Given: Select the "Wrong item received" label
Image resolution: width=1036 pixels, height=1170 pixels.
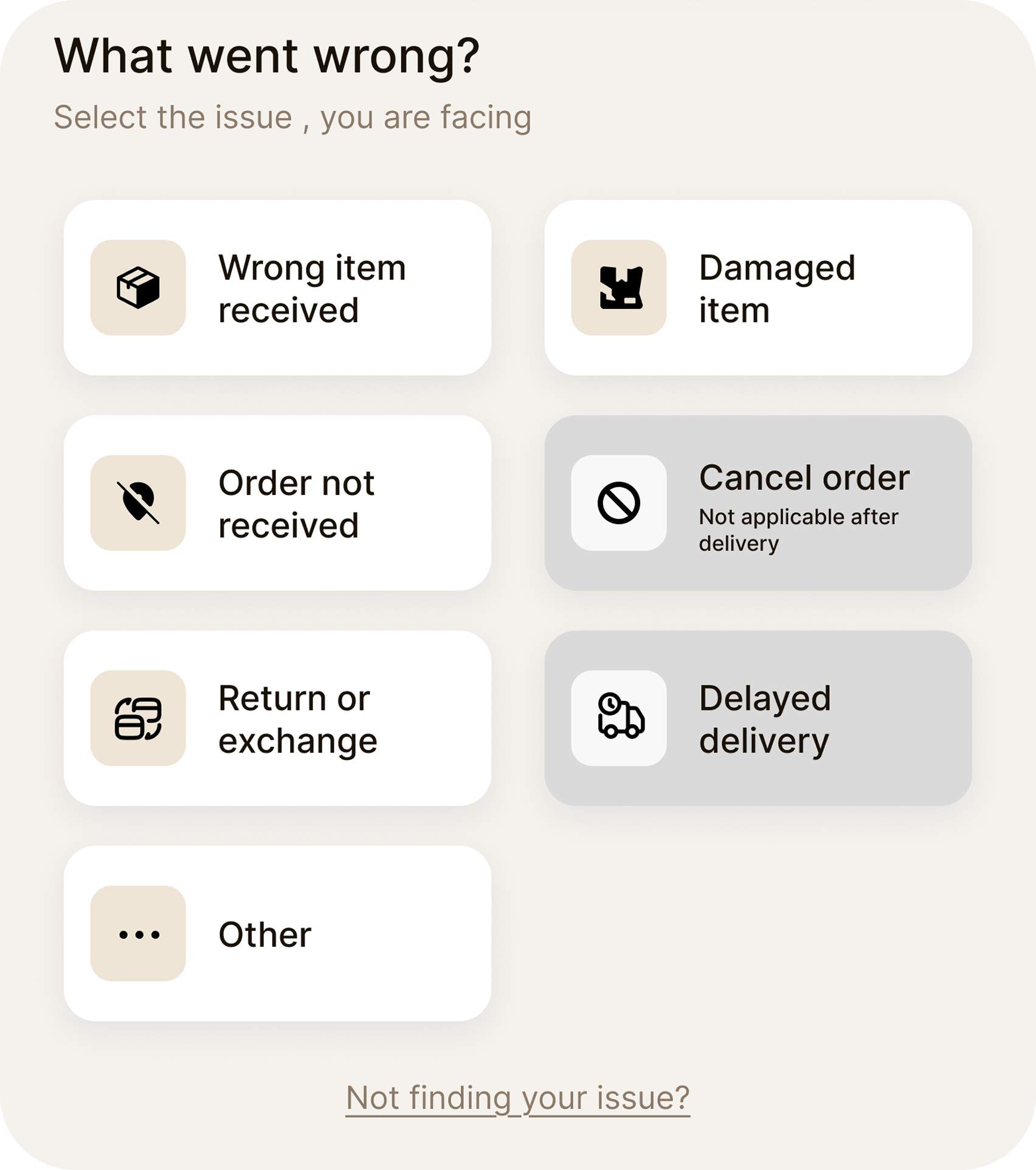Looking at the screenshot, I should pyautogui.click(x=312, y=289).
